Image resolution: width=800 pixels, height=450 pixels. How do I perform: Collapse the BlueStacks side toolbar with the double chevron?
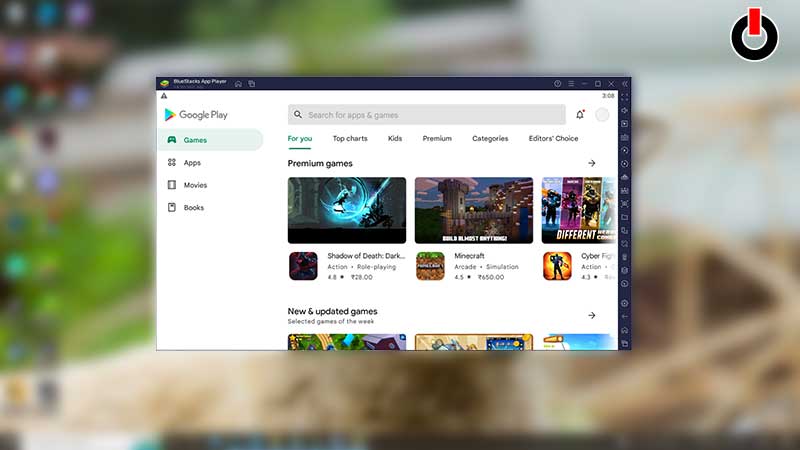[x=624, y=84]
